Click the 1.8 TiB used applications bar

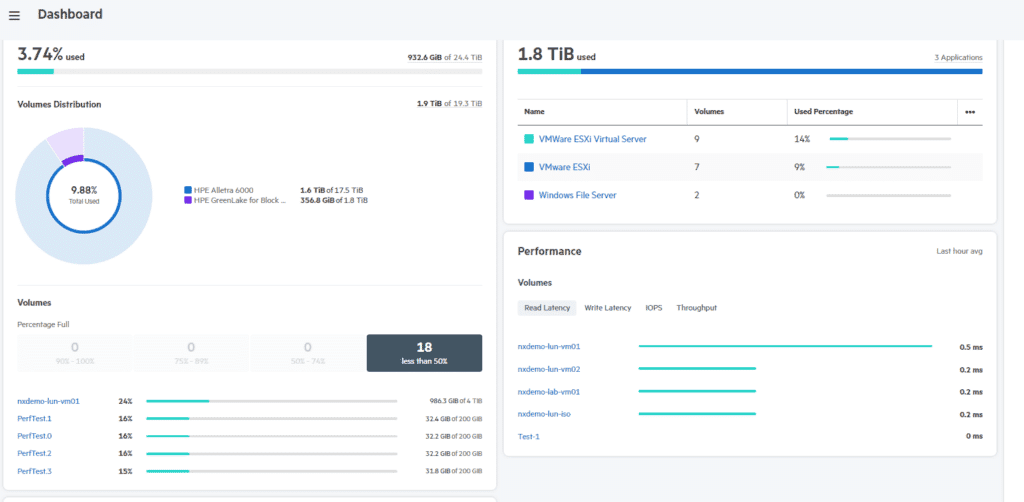(x=750, y=71)
